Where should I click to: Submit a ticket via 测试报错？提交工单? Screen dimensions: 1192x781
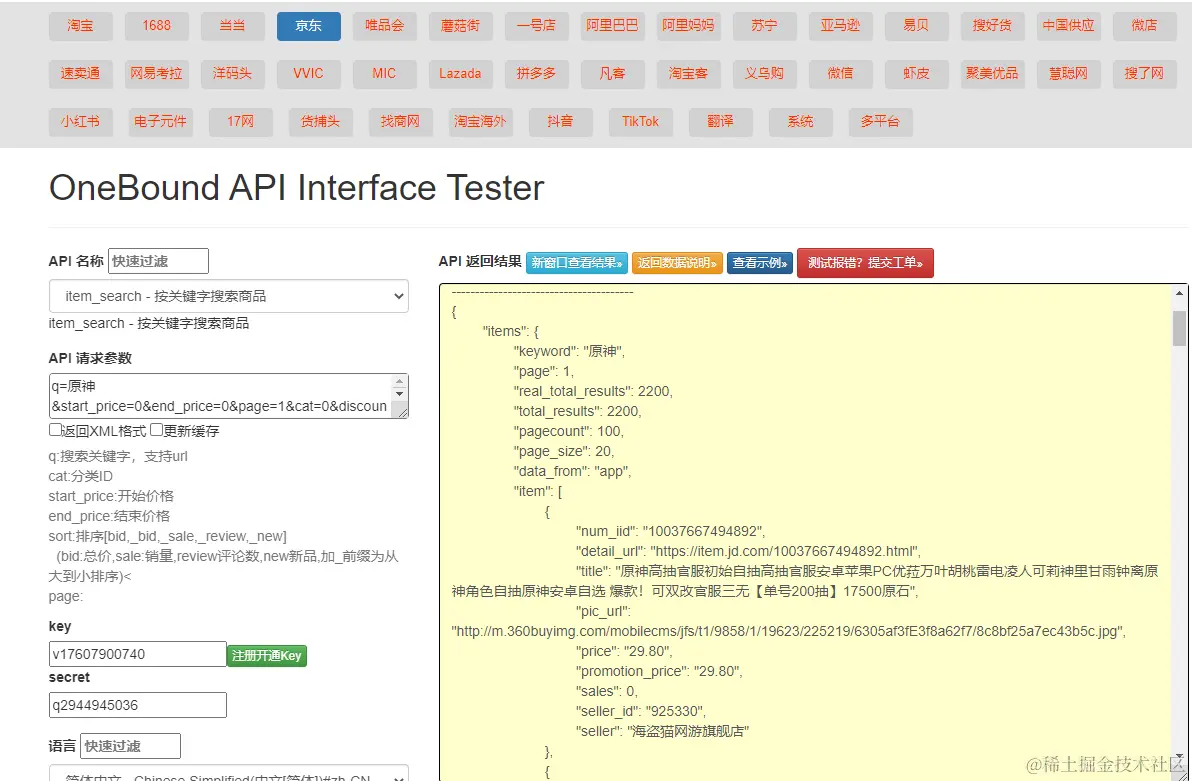coord(865,263)
